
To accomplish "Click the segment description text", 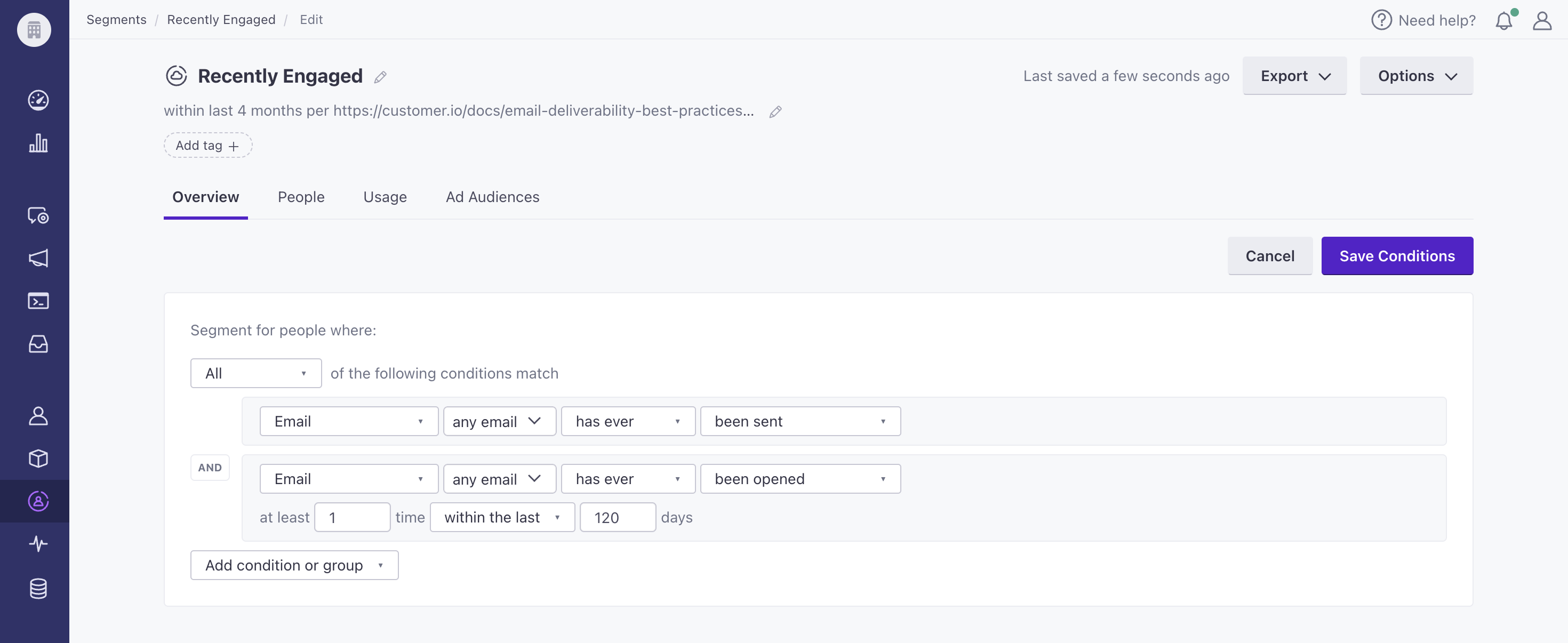I will [458, 111].
